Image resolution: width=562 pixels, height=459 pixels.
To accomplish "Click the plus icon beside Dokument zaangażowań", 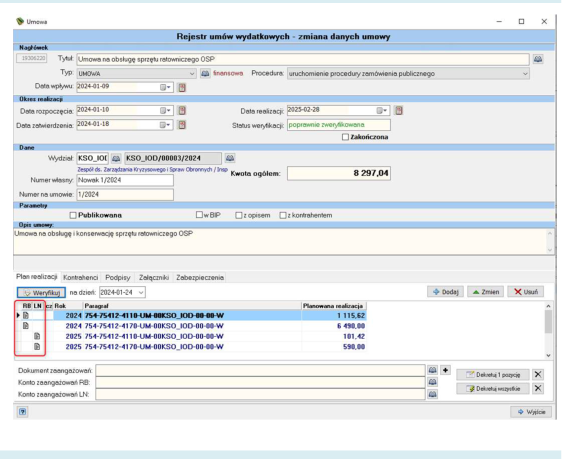I will pyautogui.click(x=445, y=370).
